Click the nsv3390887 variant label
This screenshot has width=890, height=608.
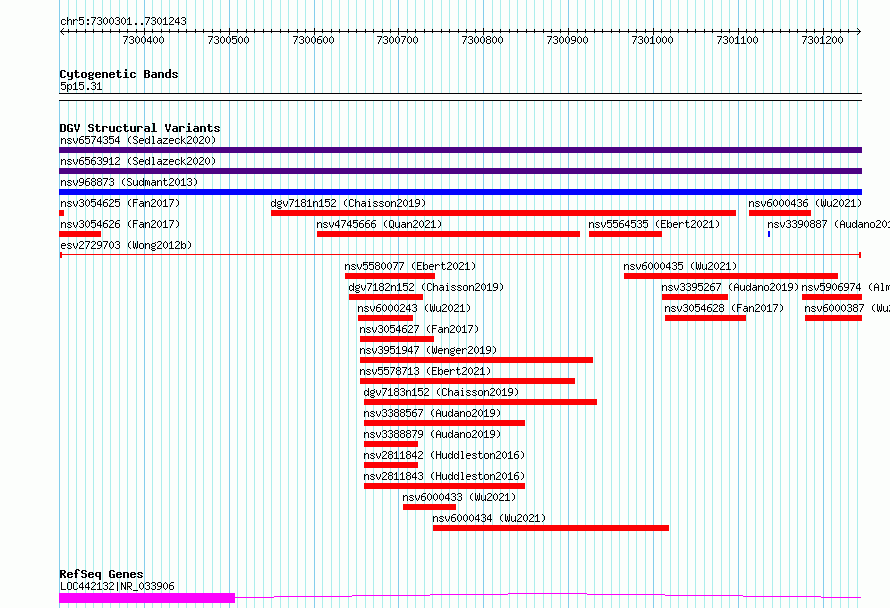[828, 224]
